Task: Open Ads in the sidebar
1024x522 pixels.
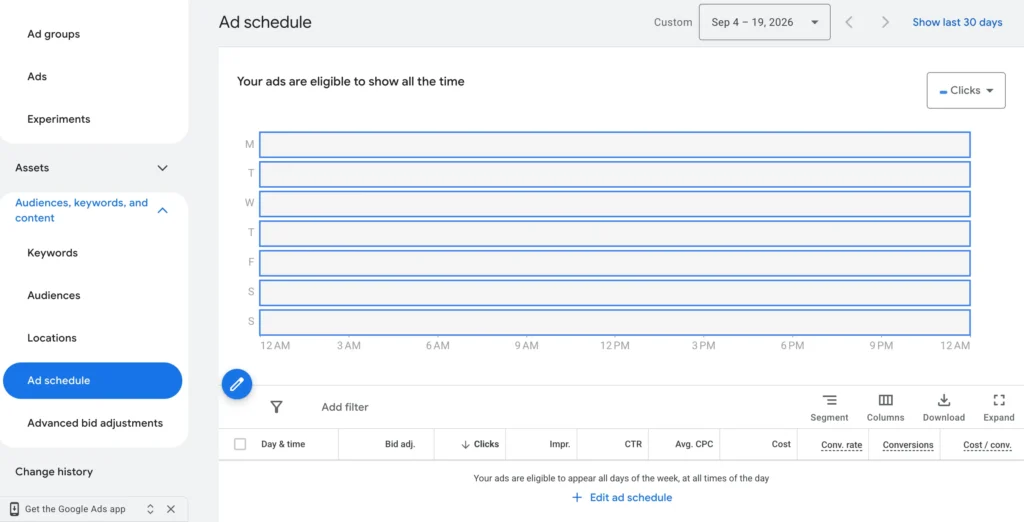Action: (x=37, y=76)
